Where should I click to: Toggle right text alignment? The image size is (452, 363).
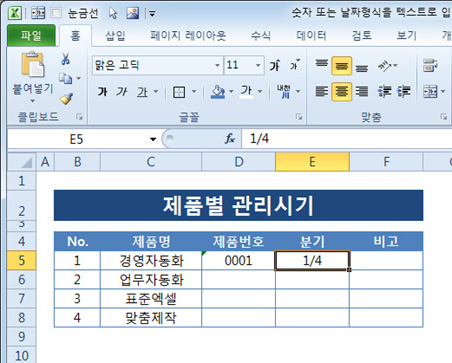pyautogui.click(x=362, y=91)
